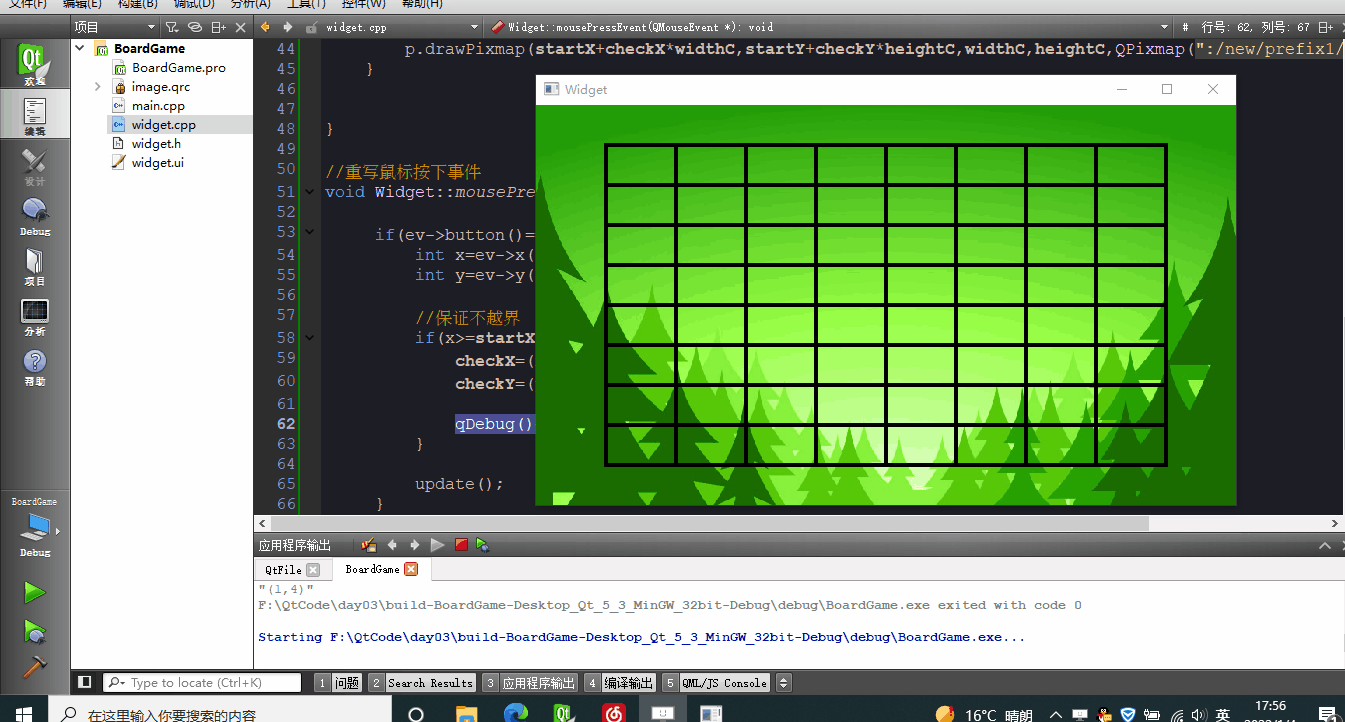Screen dimensions: 1345x722
Task: Attach debugger to the running application
Action: point(483,545)
